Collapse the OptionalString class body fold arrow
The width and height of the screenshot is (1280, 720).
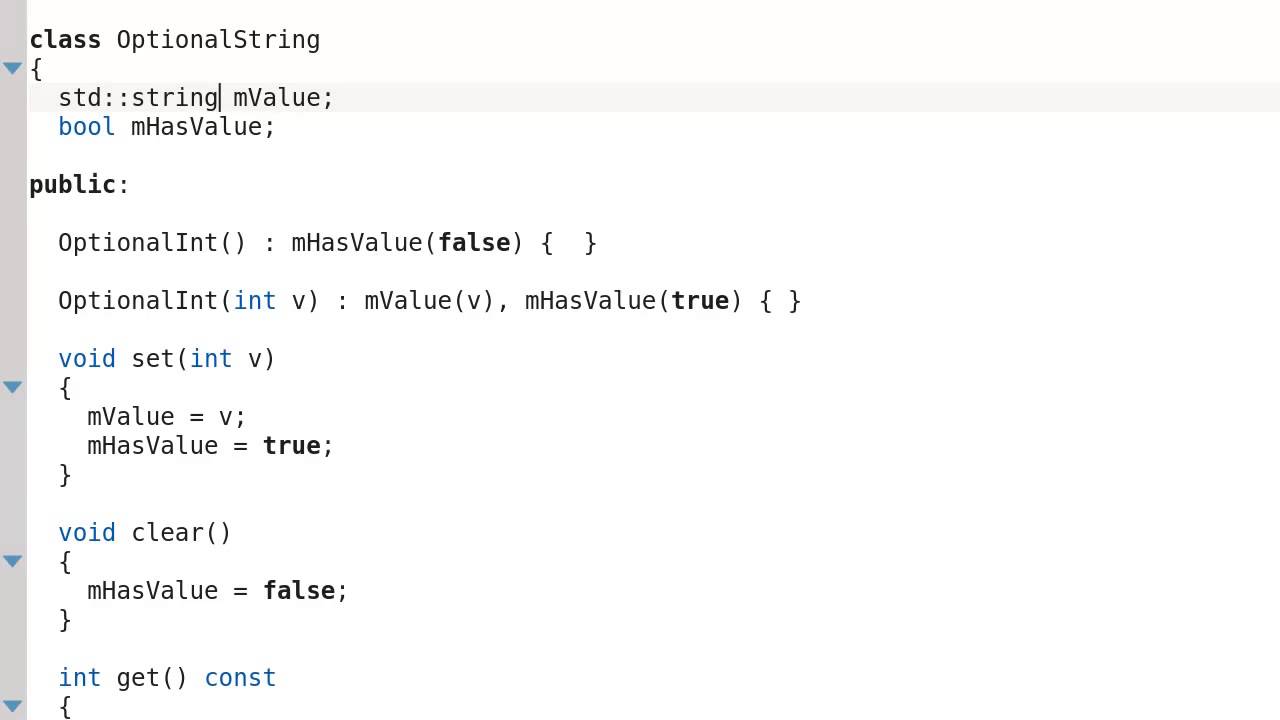(12, 68)
